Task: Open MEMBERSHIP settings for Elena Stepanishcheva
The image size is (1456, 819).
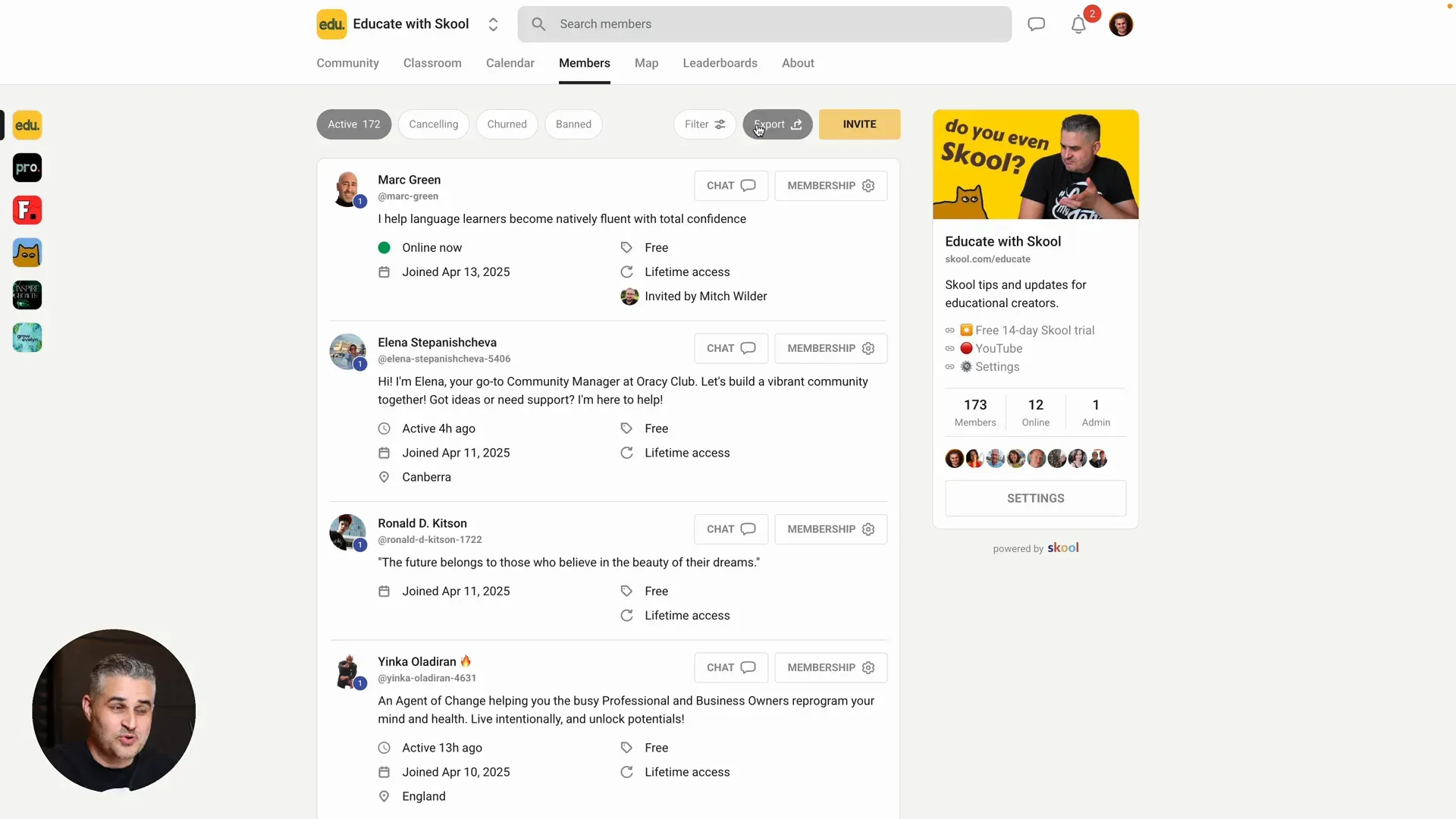Action: point(830,349)
